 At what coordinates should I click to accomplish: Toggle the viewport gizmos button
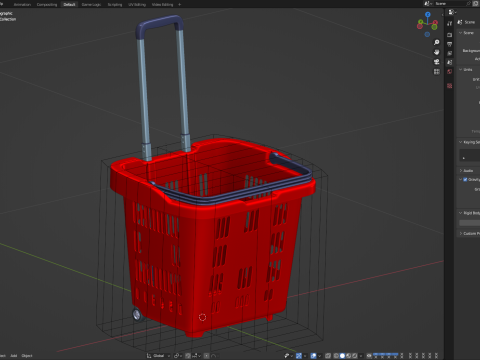coord(299,356)
